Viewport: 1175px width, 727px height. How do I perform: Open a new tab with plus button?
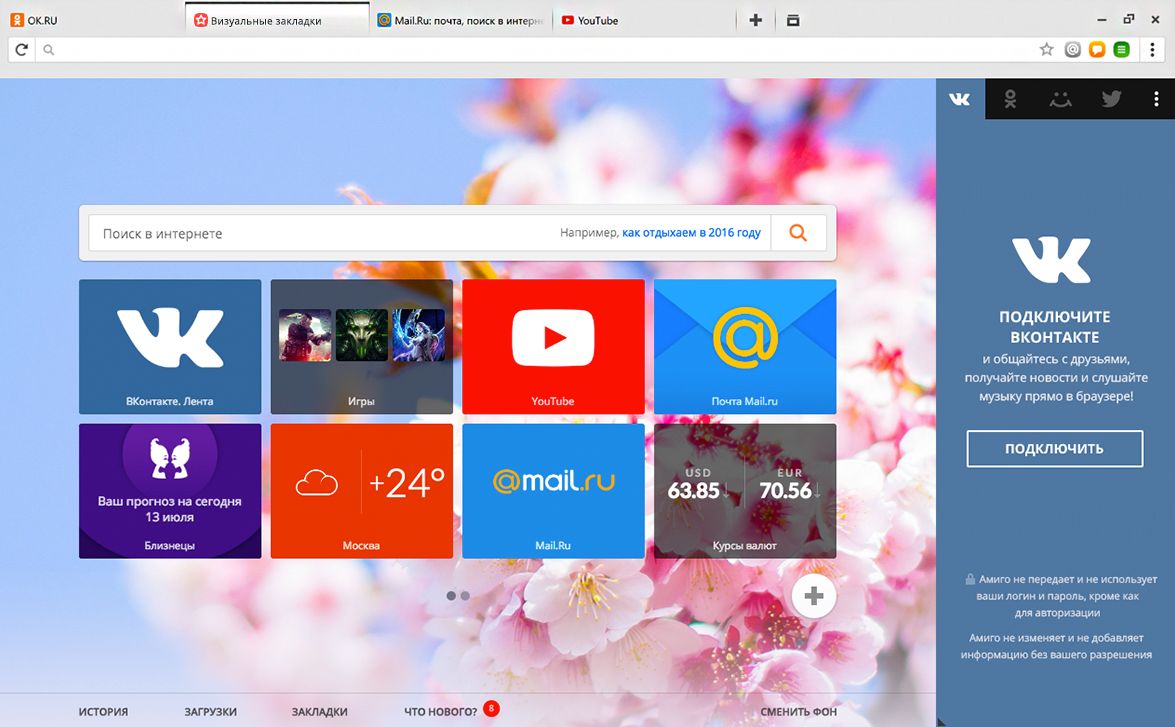pyautogui.click(x=755, y=20)
